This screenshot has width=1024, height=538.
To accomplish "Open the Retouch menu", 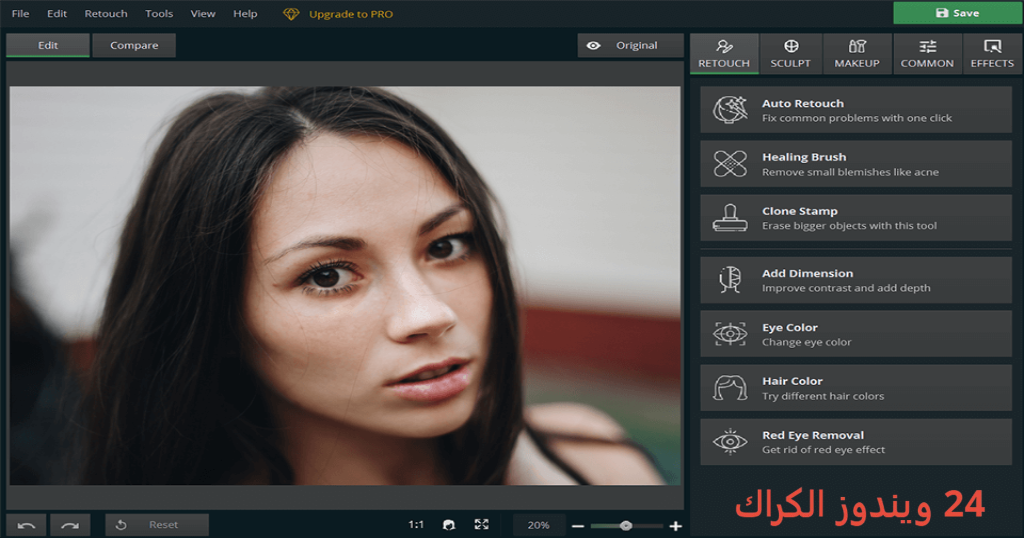I will tap(106, 14).
